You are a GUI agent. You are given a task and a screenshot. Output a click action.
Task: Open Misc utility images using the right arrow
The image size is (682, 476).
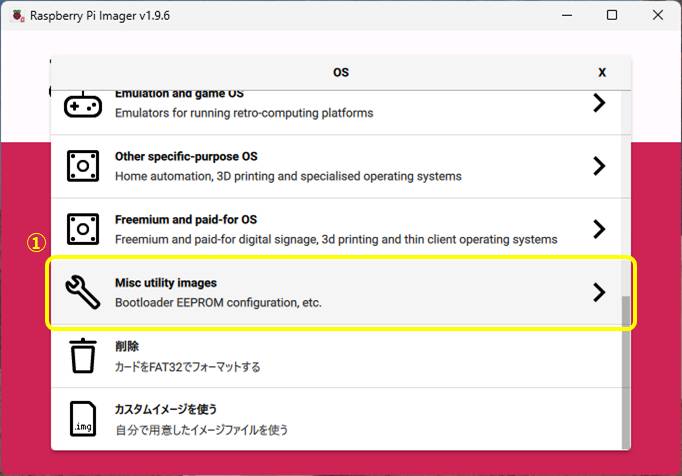pos(598,292)
